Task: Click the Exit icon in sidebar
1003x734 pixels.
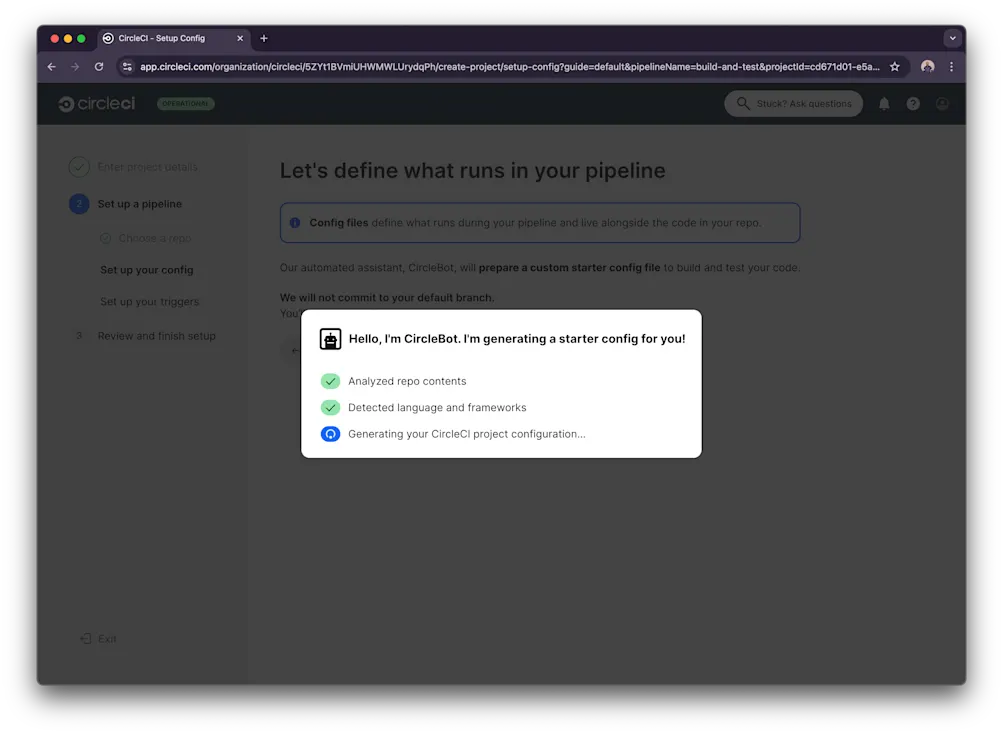Action: (x=86, y=639)
